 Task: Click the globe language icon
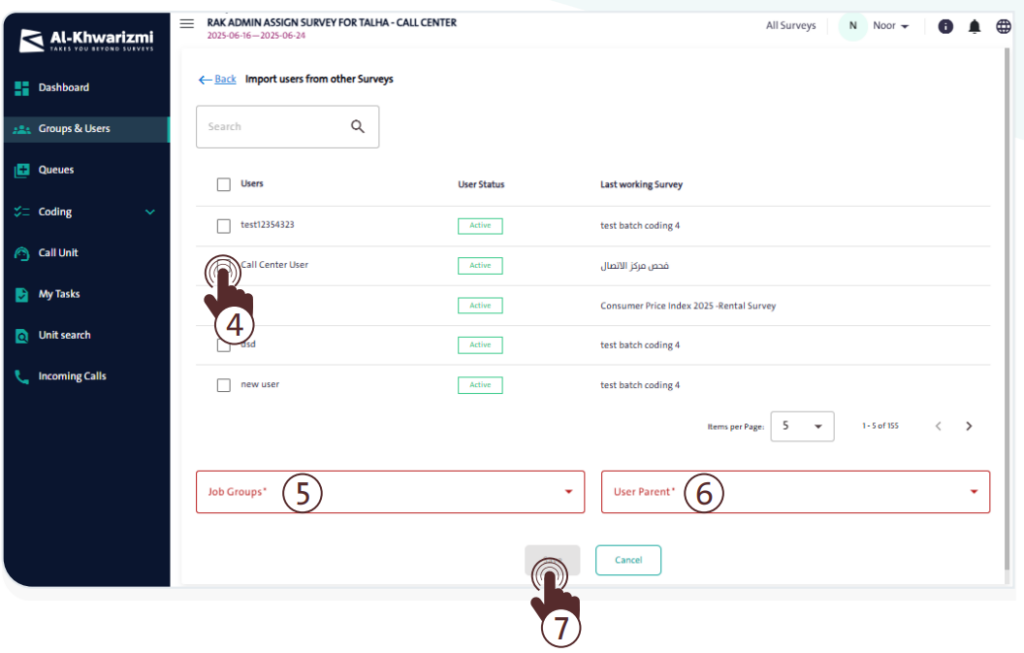pyautogui.click(x=1003, y=27)
